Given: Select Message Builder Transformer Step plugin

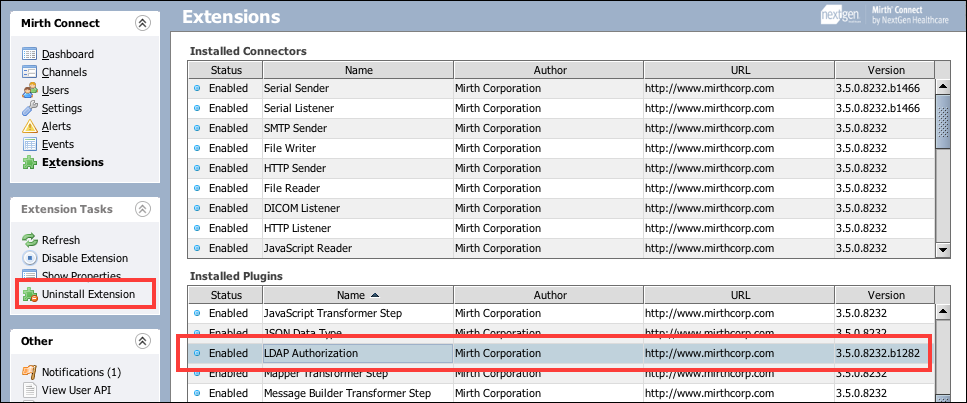Looking at the screenshot, I should pos(562,393).
